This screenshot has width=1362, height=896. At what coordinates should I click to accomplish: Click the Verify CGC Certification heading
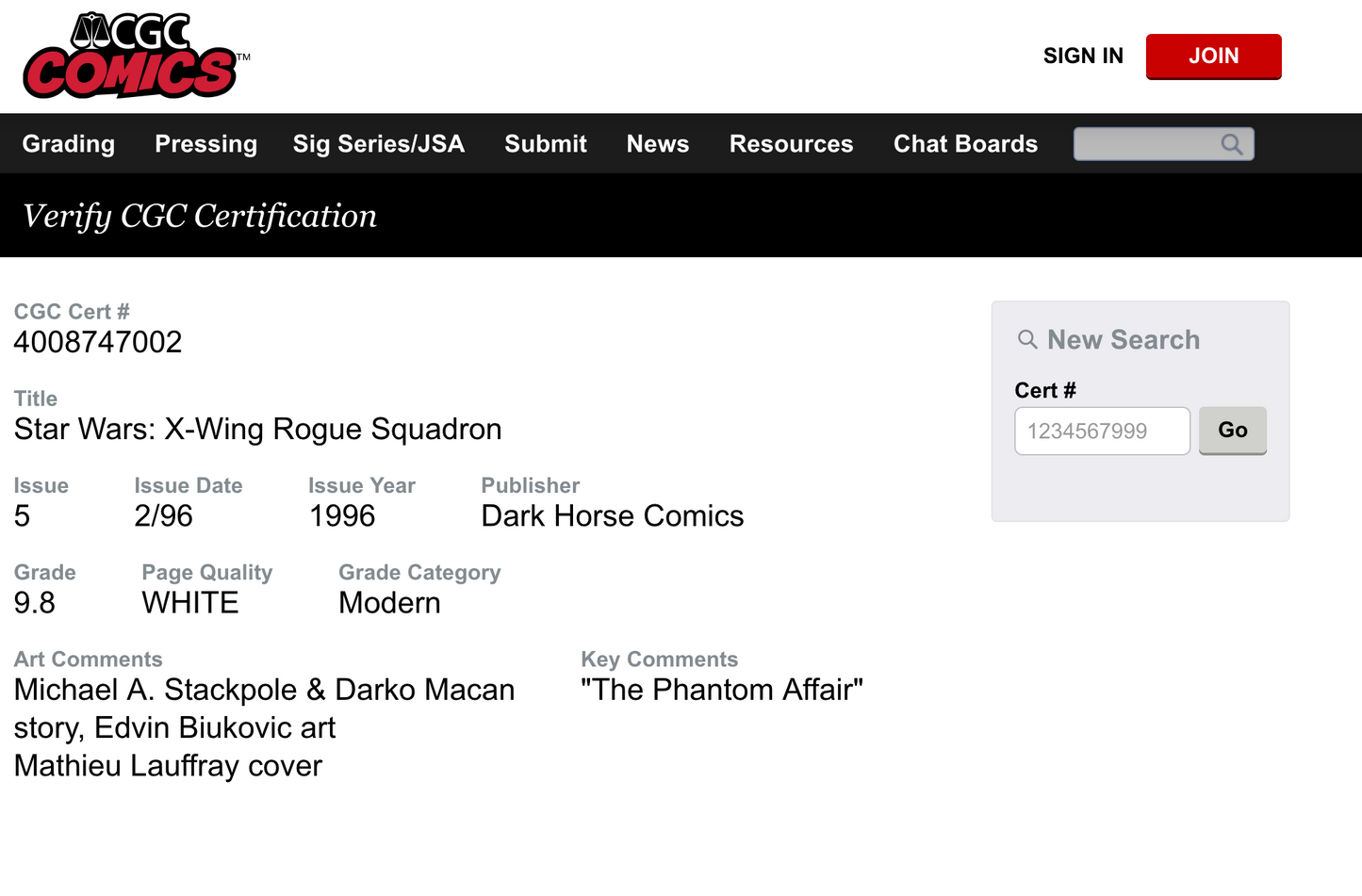(200, 216)
